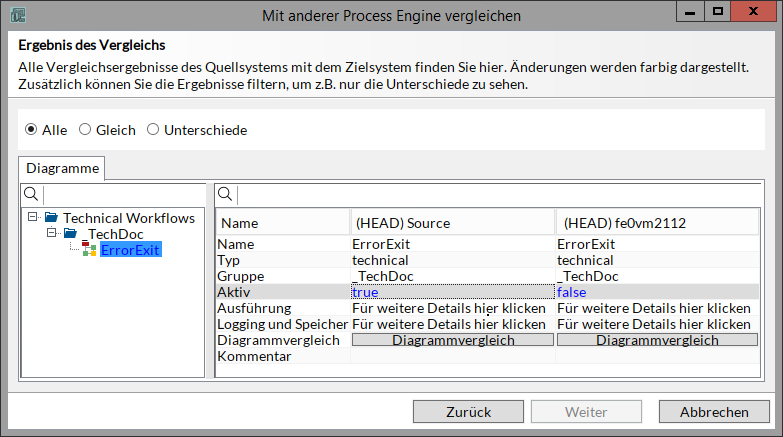Click the Name column header
Screen dimensions: 783x437
(x=283, y=223)
